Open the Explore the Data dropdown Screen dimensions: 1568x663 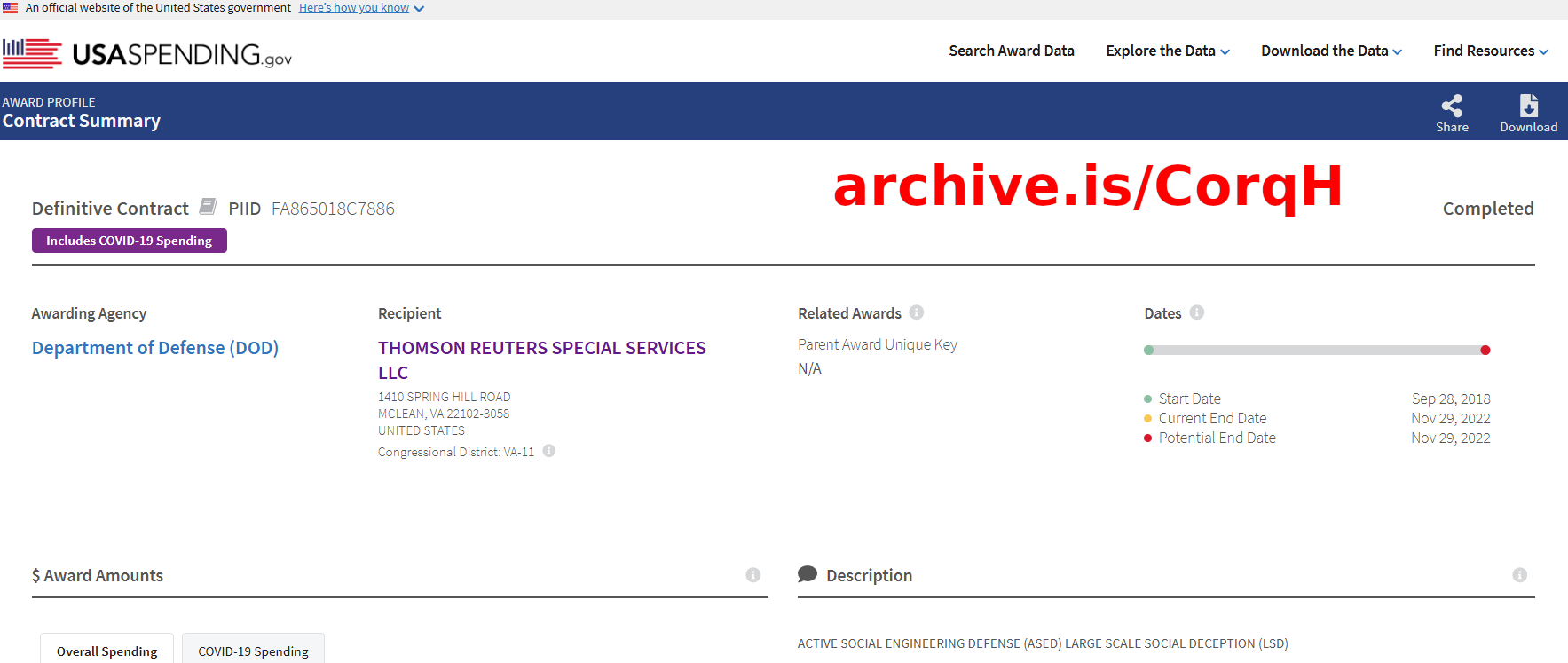[x=1168, y=51]
